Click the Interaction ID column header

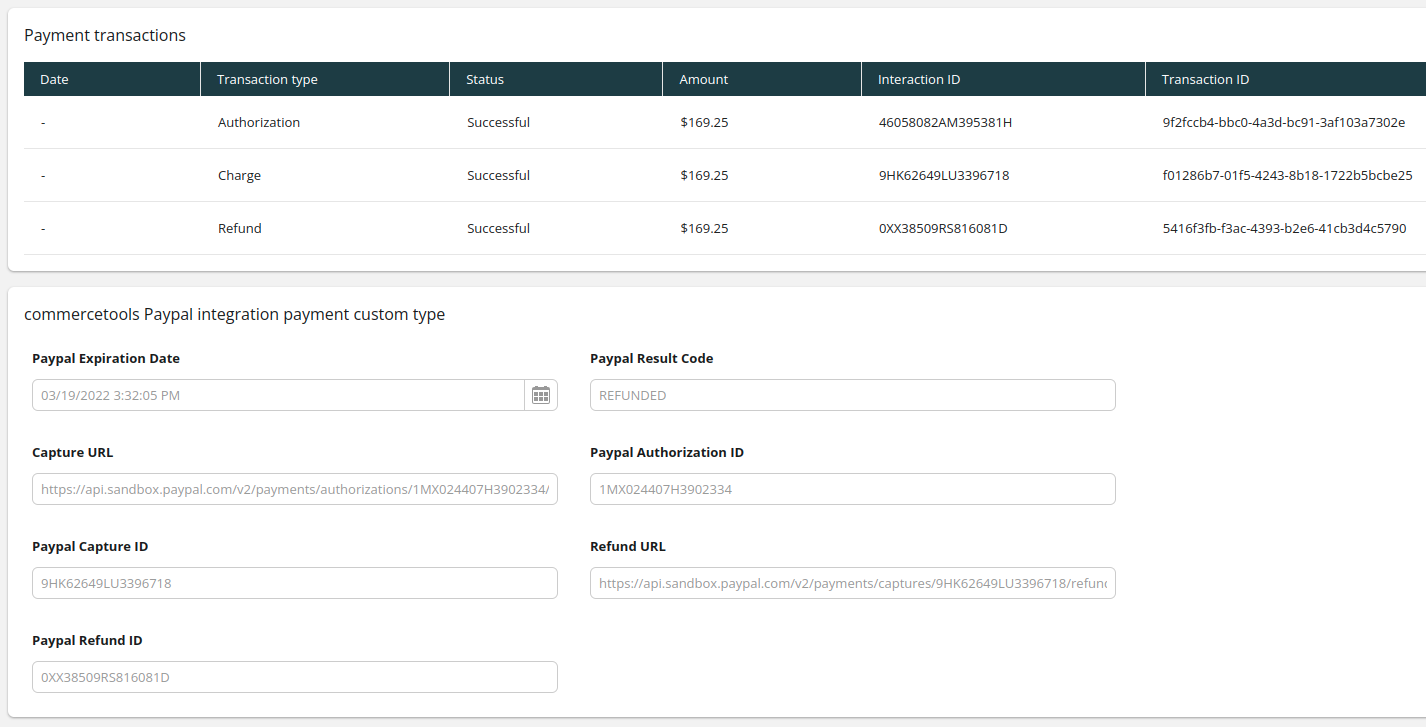click(918, 79)
